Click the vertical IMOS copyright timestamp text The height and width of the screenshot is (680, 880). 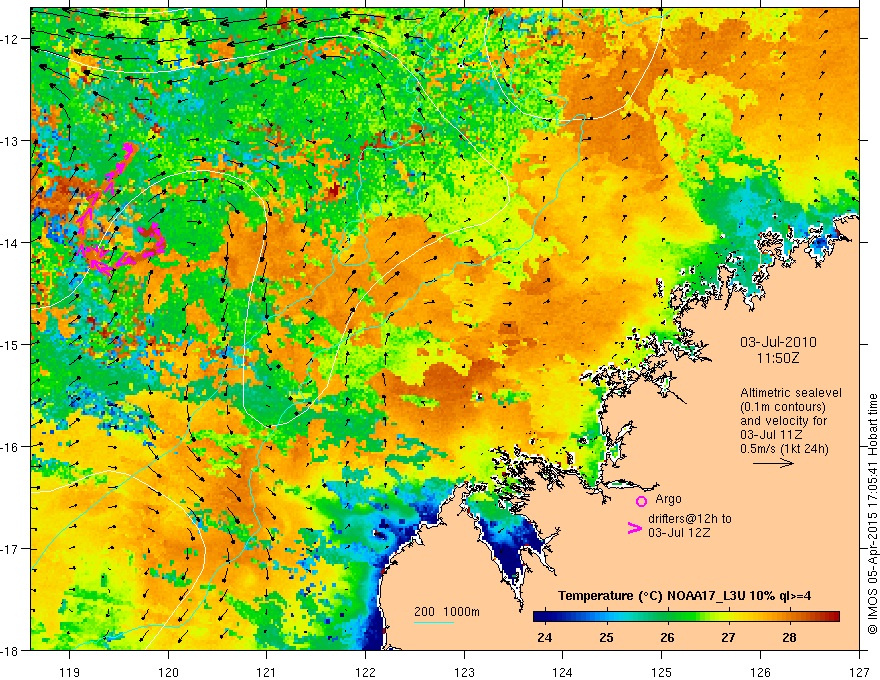(872, 514)
